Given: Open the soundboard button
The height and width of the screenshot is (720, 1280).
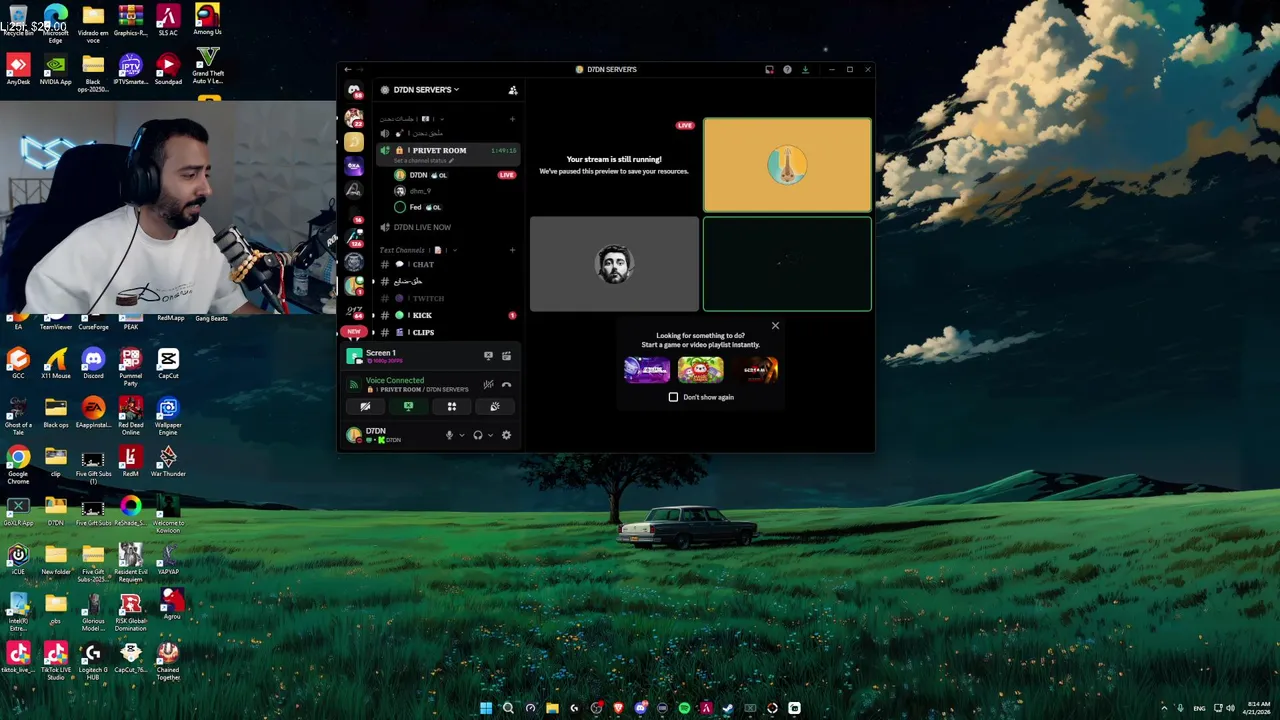Looking at the screenshot, I should pos(494,406).
